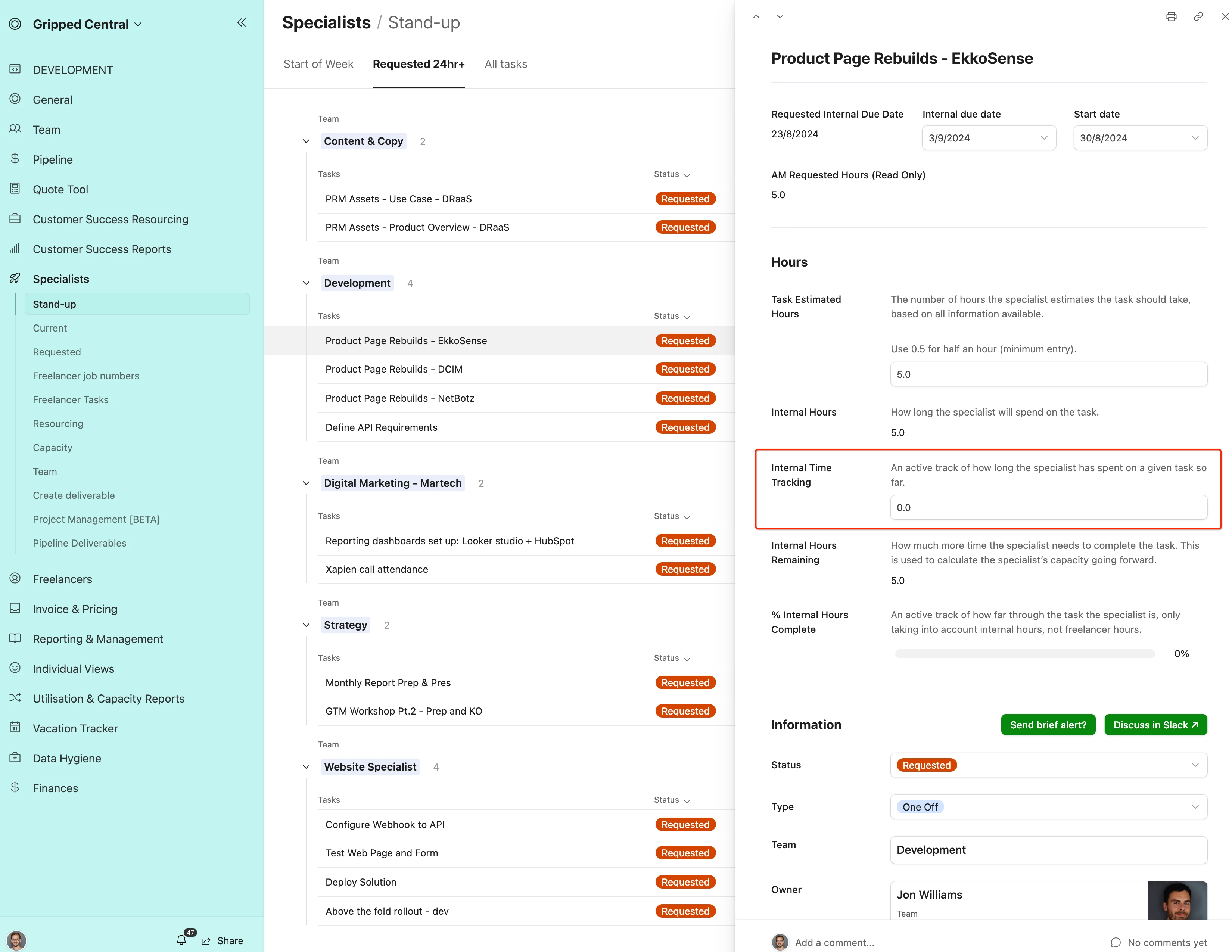Collapse the sidebar with double-chevron icon

tap(242, 22)
